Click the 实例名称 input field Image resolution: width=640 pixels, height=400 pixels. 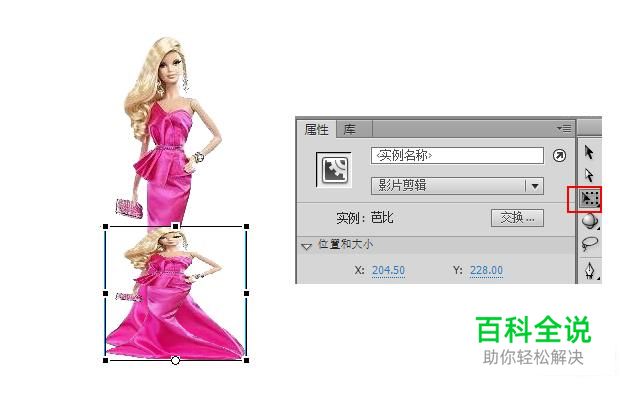457,156
